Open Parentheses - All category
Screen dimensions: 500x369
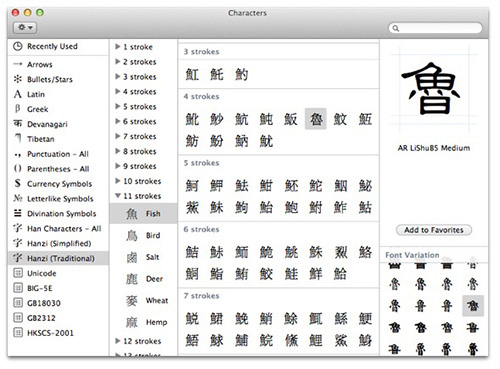pos(58,169)
